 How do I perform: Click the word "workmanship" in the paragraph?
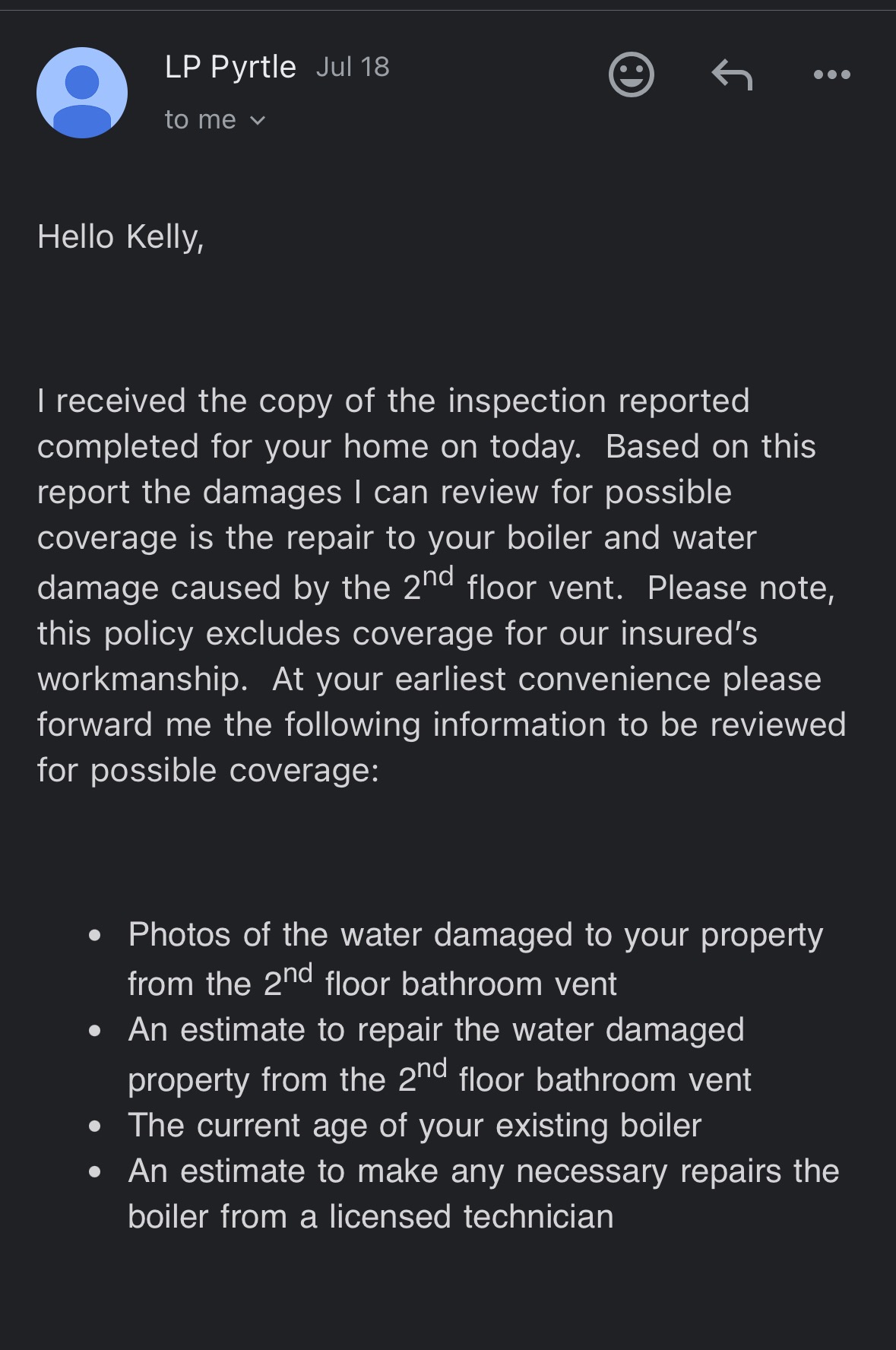click(x=141, y=679)
